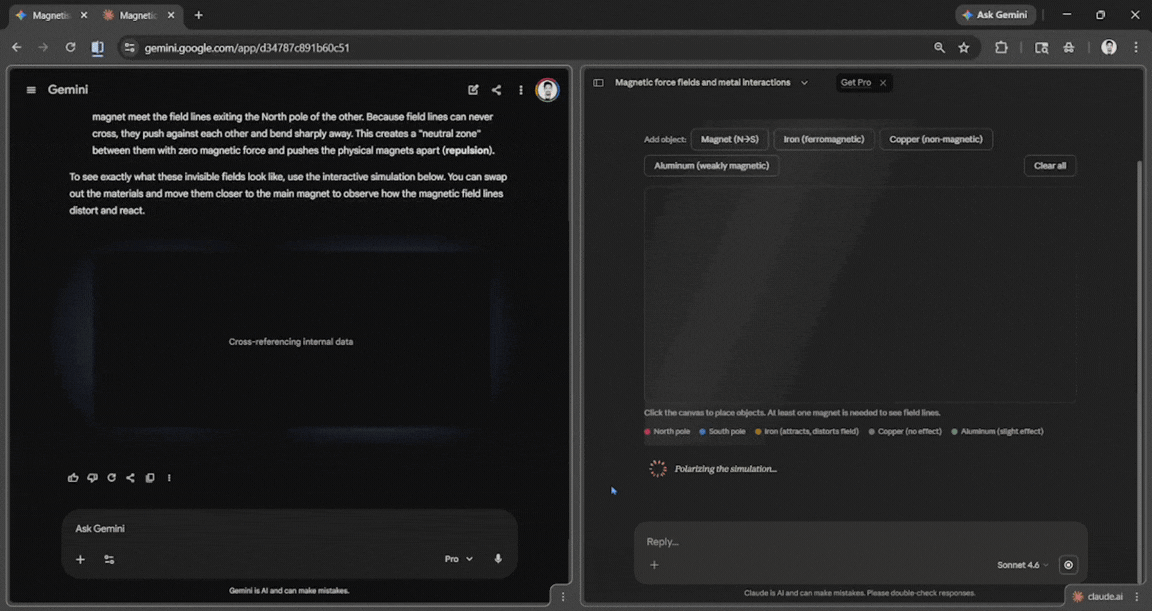
Task: Open Gemini tools settings icon
Action: 109,559
